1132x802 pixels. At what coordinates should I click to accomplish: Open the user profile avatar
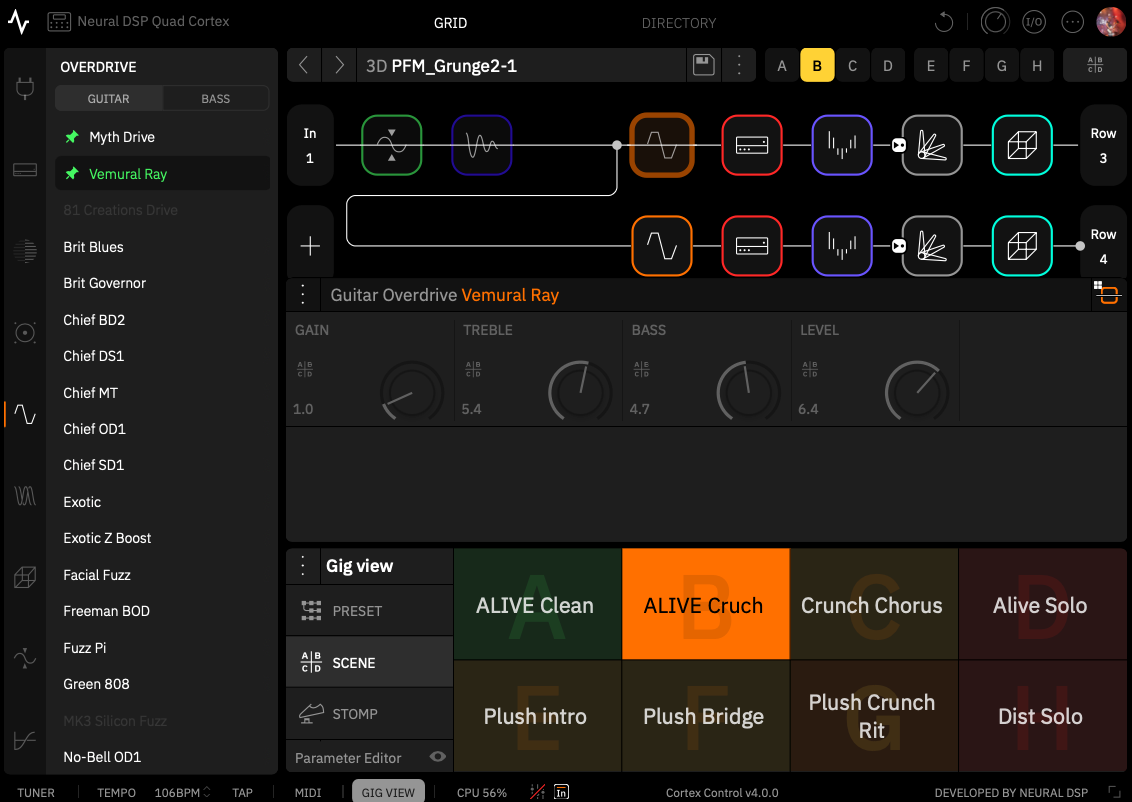tap(1110, 22)
